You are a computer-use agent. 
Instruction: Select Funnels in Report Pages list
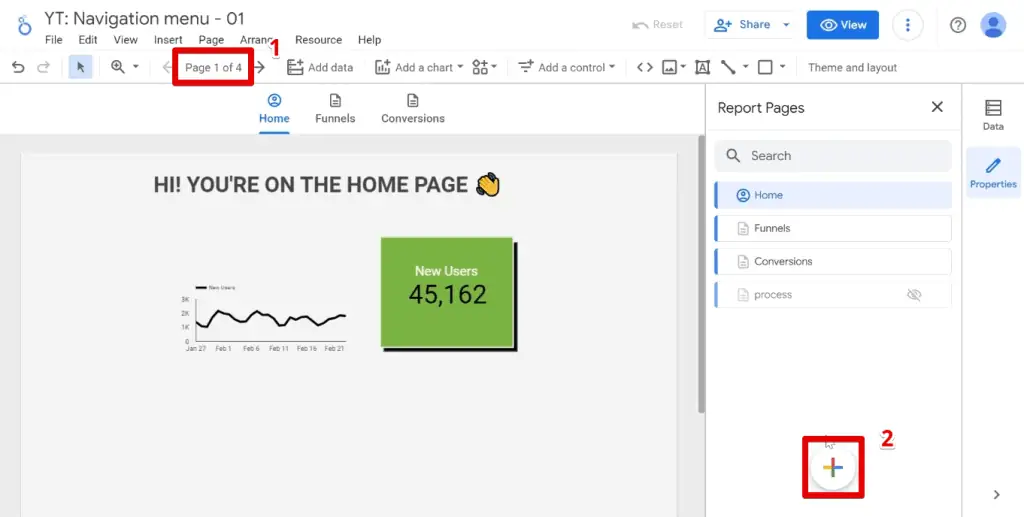(833, 228)
